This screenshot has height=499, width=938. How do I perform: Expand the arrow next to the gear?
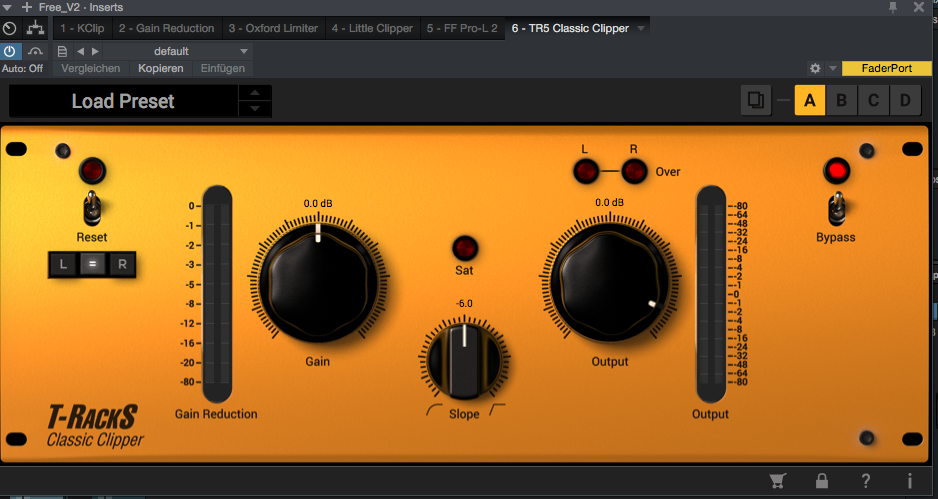point(832,68)
